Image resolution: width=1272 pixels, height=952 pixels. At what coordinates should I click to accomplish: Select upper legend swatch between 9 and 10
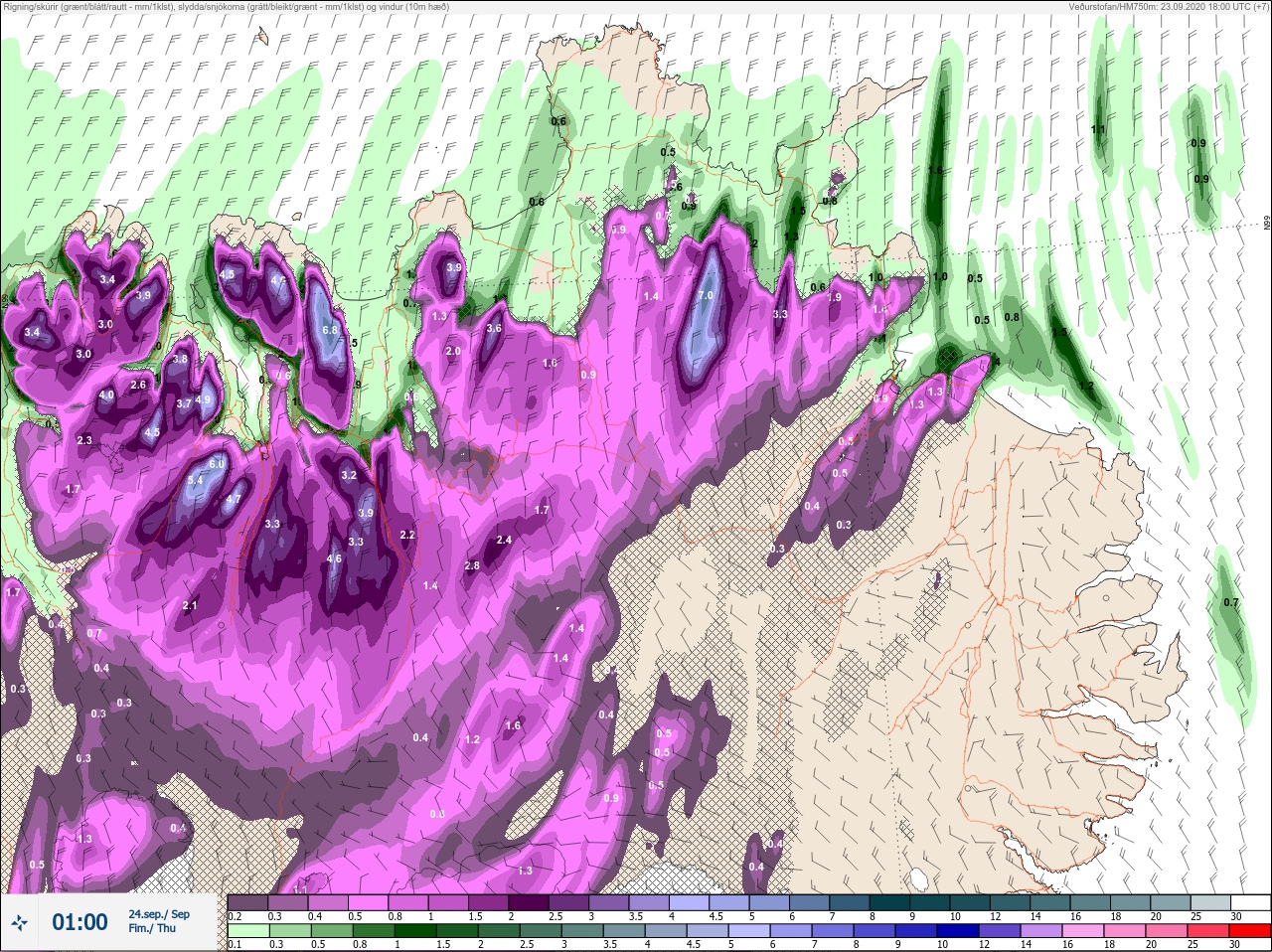coord(930,901)
